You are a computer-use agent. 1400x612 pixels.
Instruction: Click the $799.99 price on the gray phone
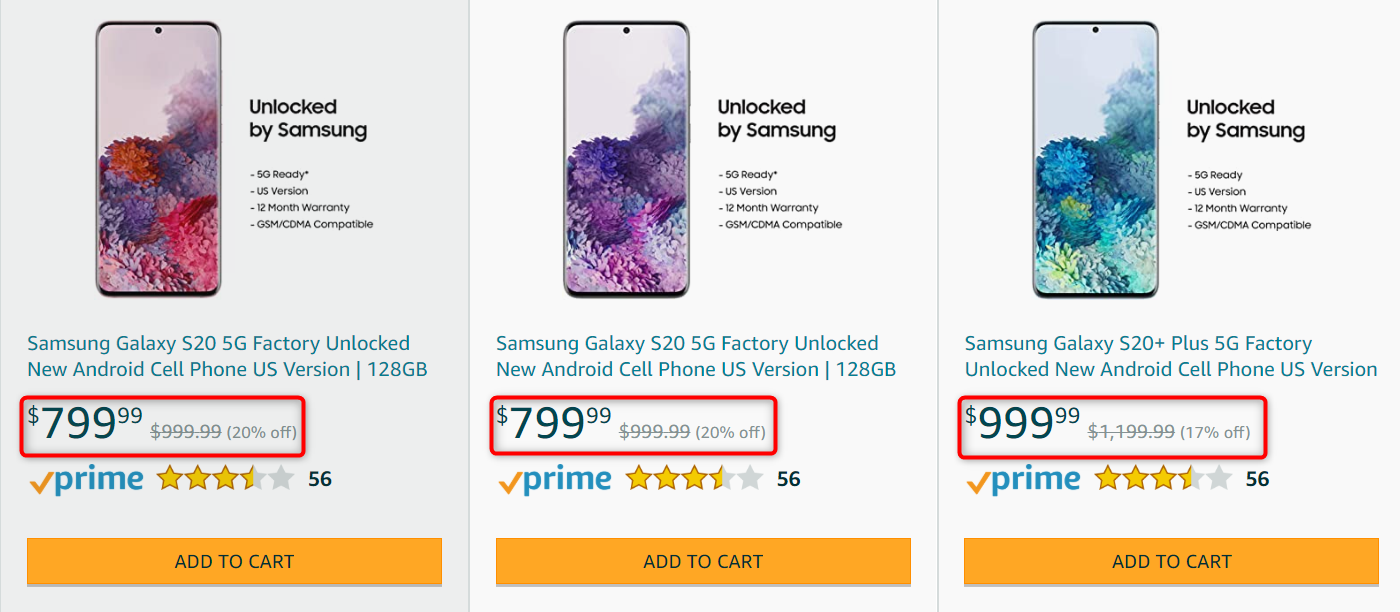pyautogui.click(x=554, y=424)
